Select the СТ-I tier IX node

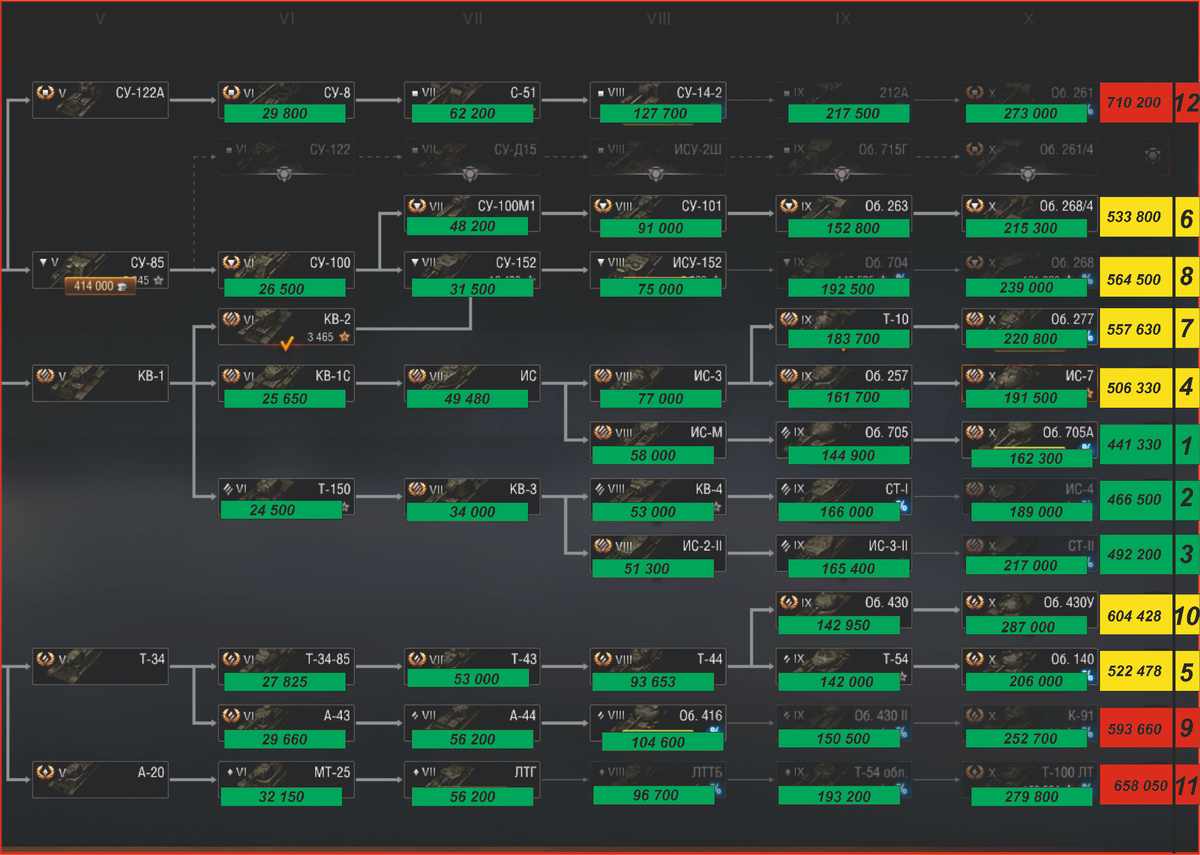point(845,496)
